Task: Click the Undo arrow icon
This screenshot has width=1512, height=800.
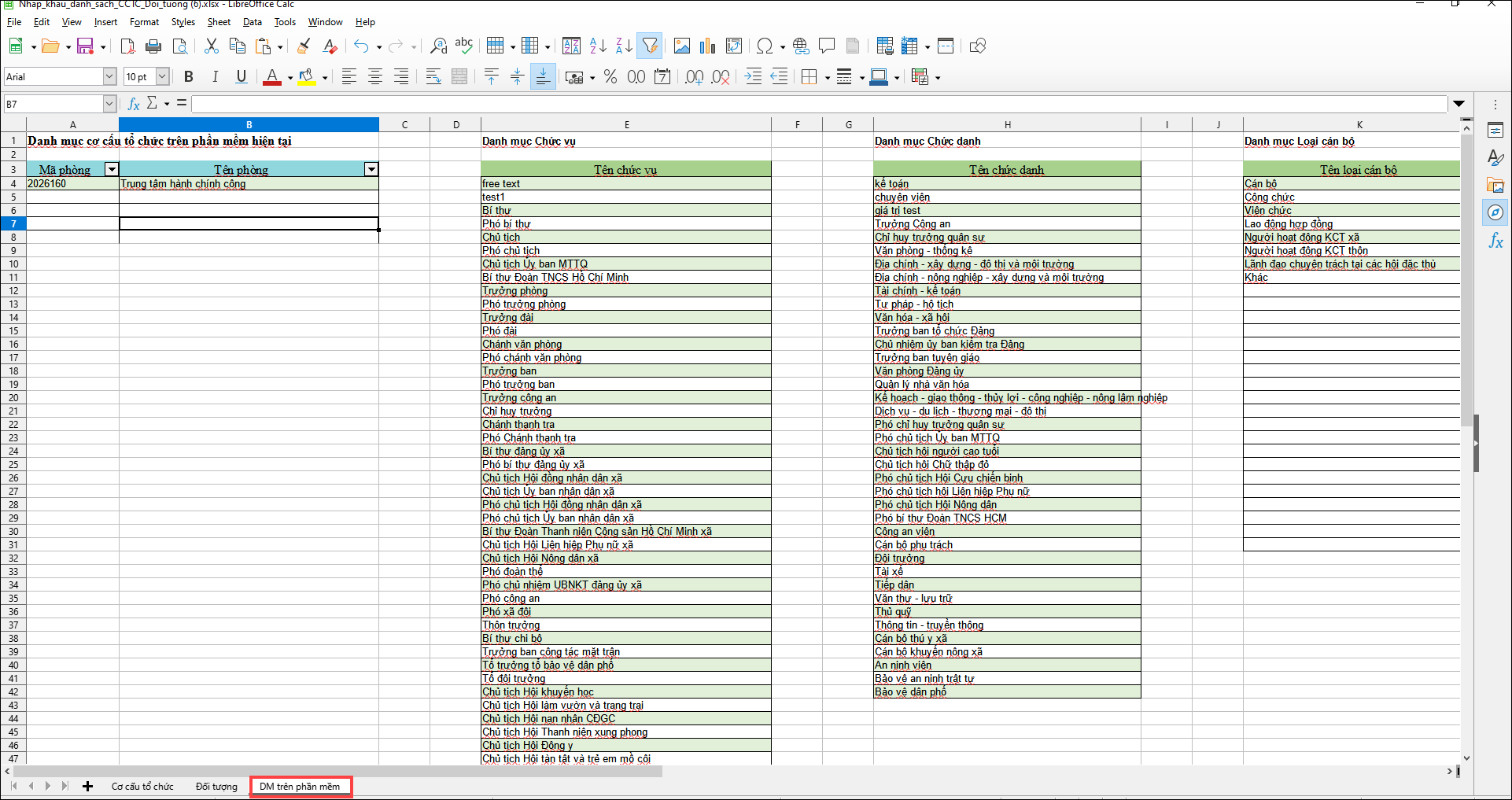Action: [x=361, y=46]
